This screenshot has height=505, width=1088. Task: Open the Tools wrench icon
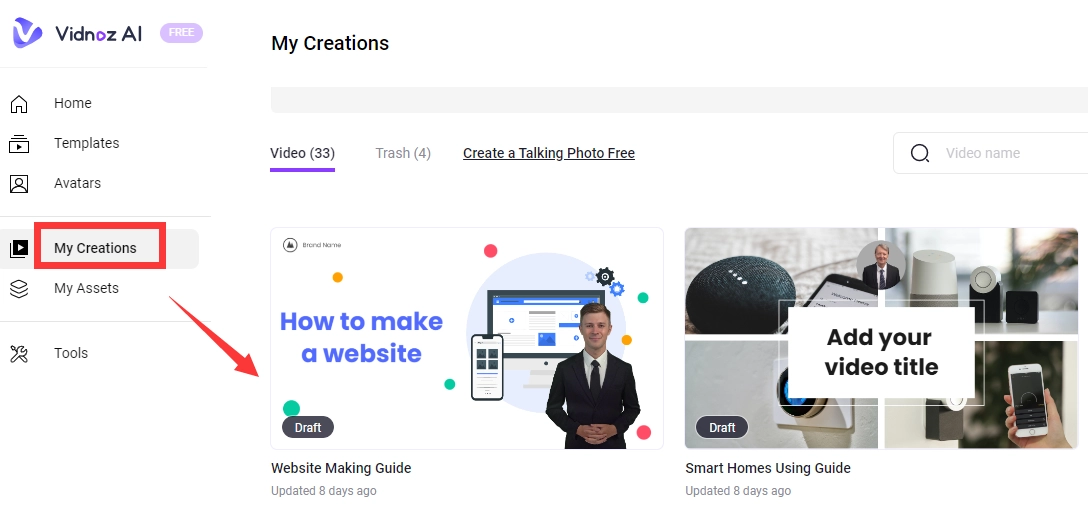pos(19,354)
